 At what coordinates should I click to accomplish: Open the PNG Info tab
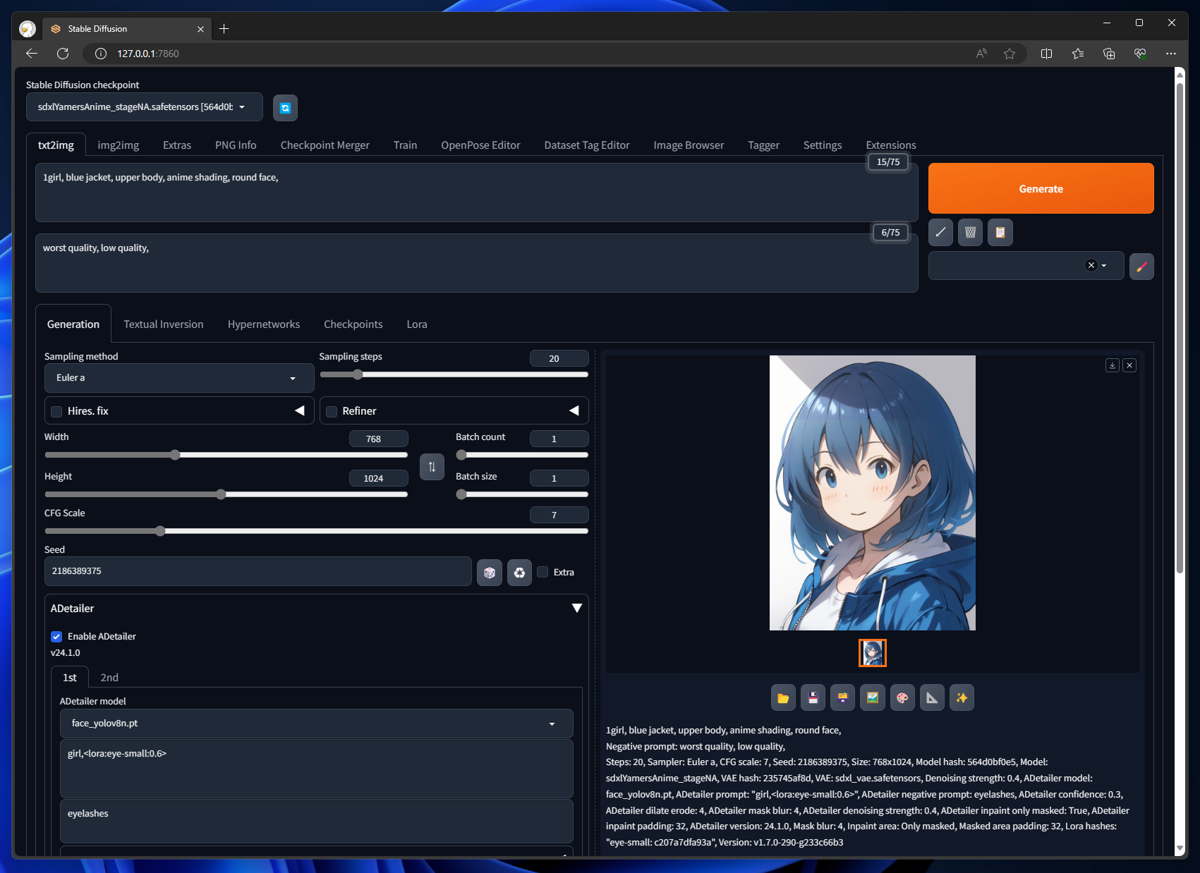(x=236, y=145)
